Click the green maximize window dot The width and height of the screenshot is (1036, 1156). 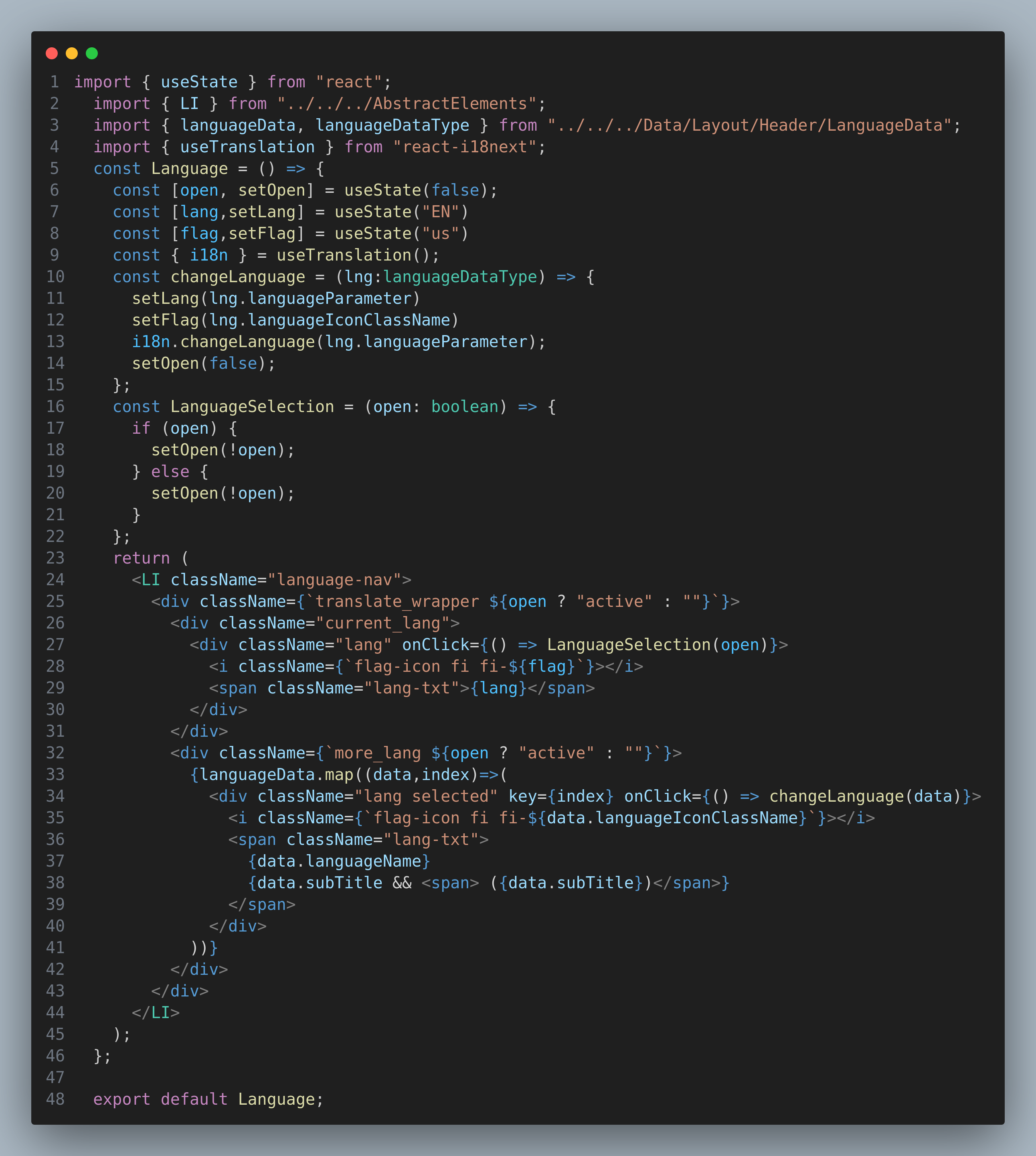(92, 53)
